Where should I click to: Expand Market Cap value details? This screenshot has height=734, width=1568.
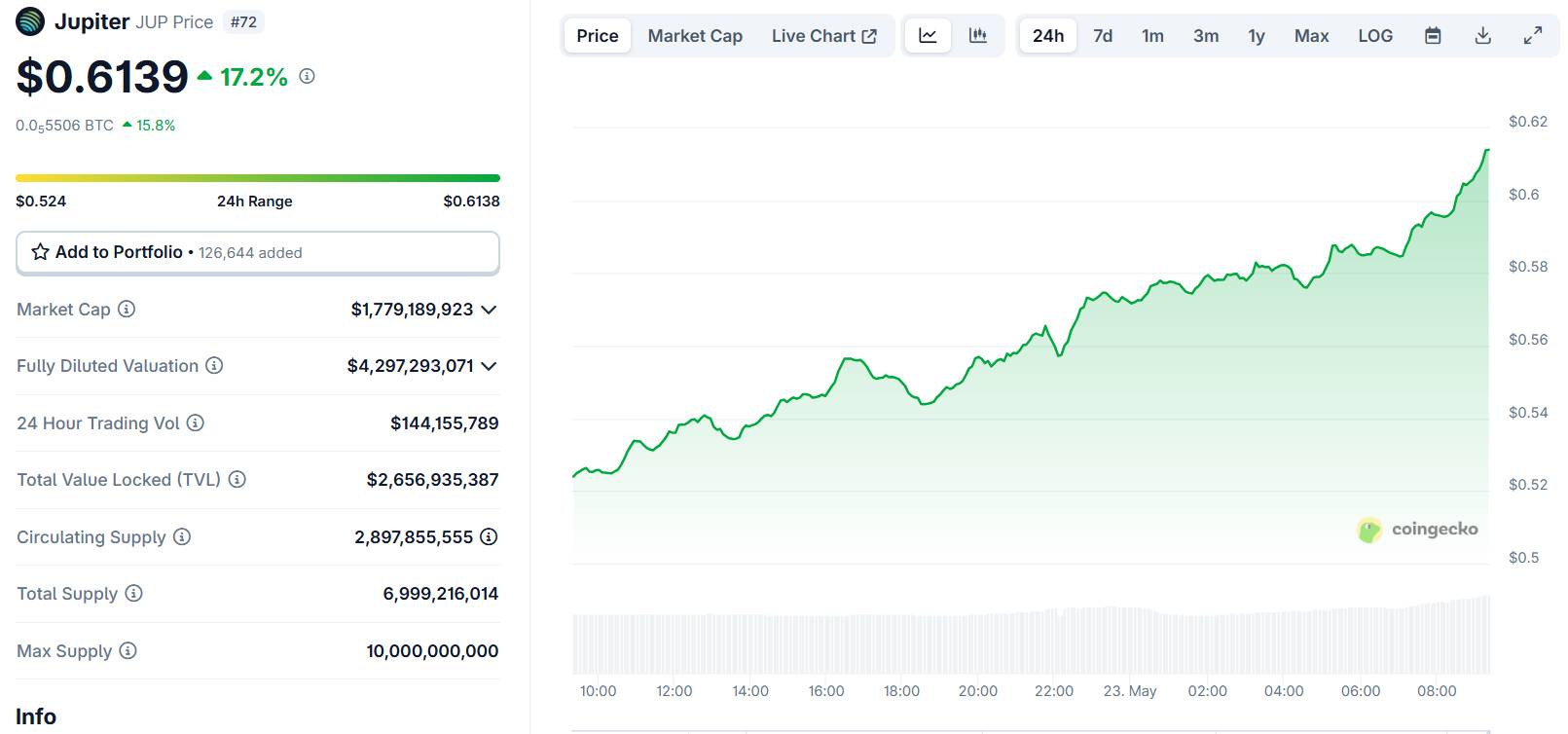pyautogui.click(x=489, y=310)
